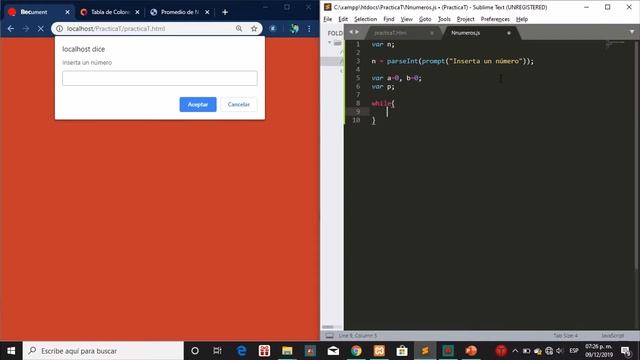Click the Chrome address bar URL
Screen dimensions: 640x360
116,29
